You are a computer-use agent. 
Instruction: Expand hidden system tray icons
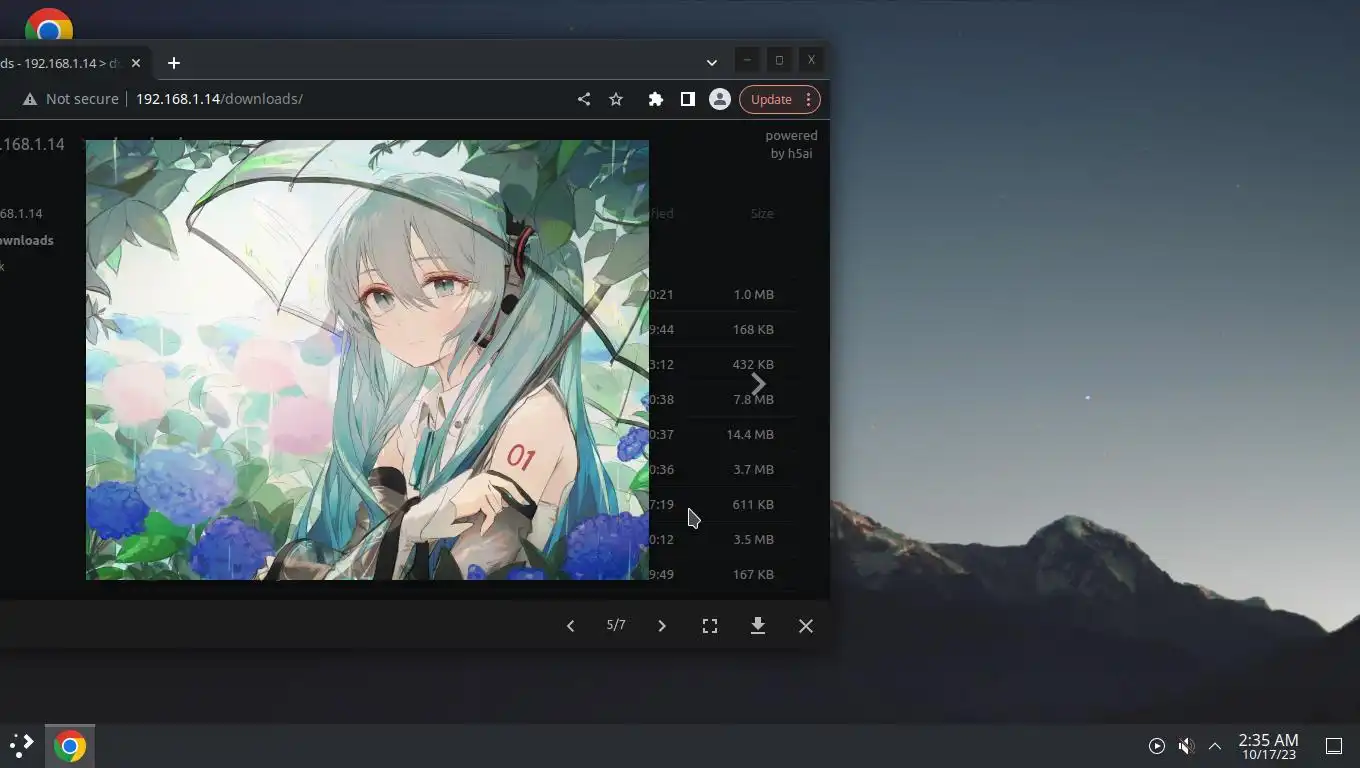[x=1215, y=746]
